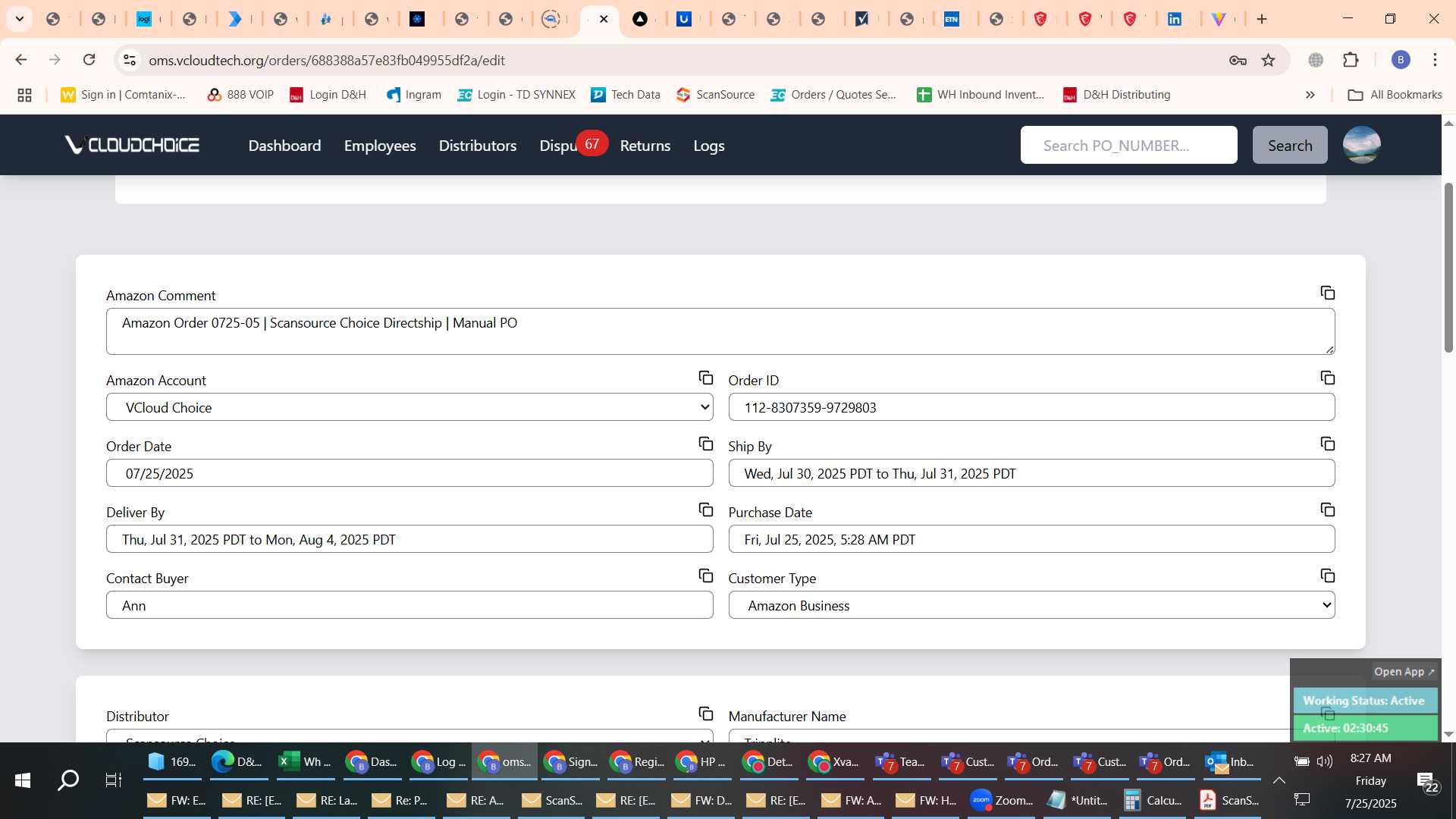Screen dimensions: 1456x819
Task: Open Windows Start menu
Action: click(x=23, y=780)
